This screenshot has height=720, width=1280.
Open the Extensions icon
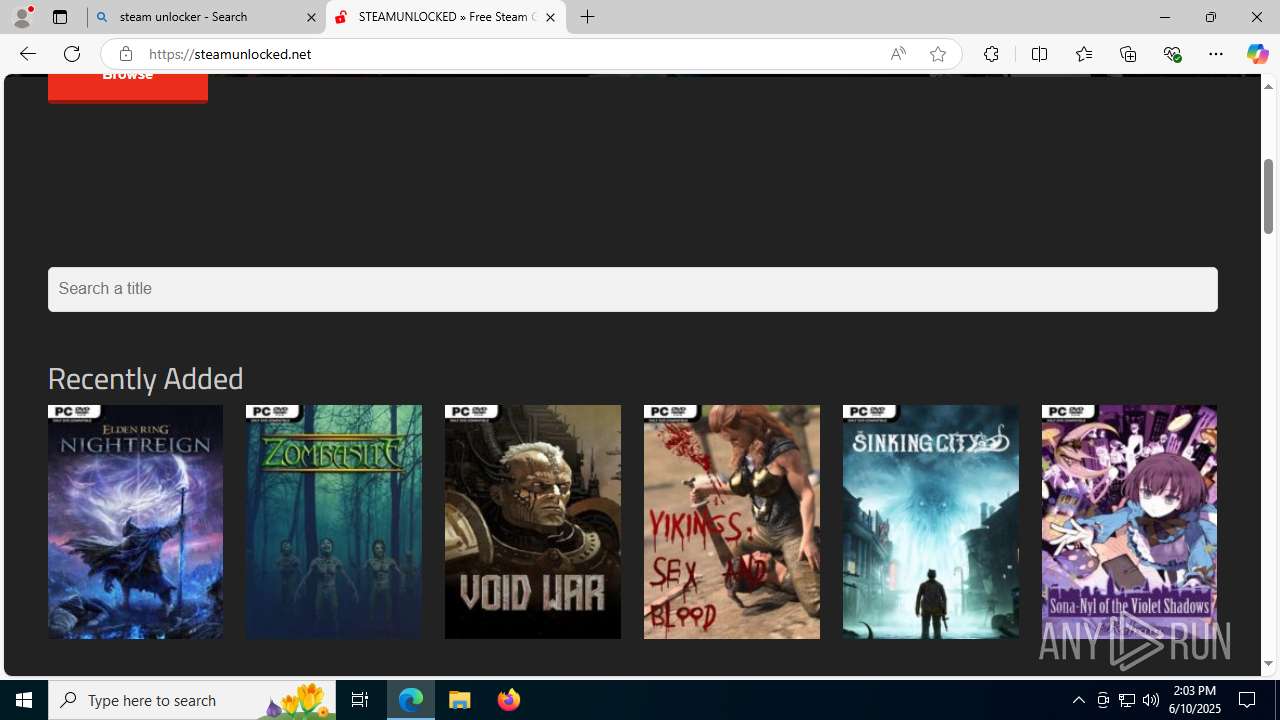[x=991, y=54]
